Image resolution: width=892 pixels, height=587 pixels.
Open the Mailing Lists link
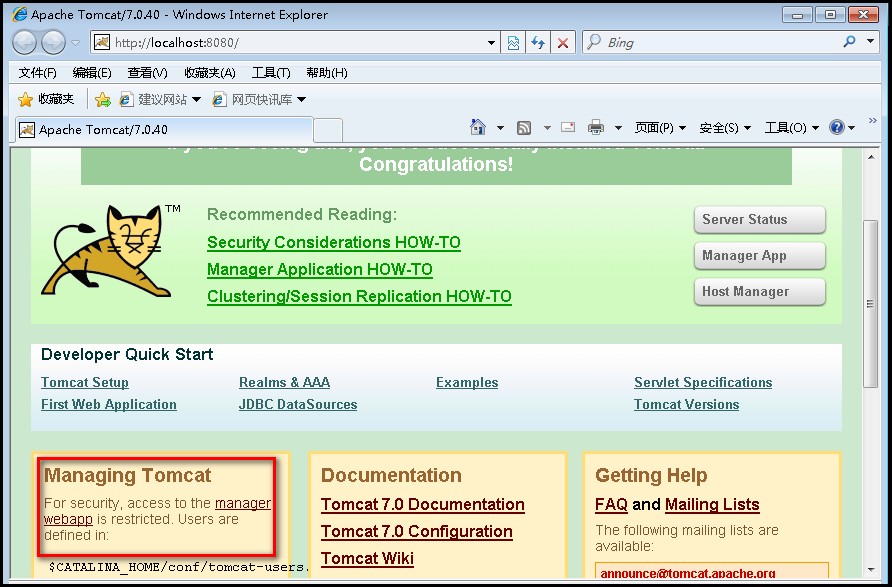point(712,505)
